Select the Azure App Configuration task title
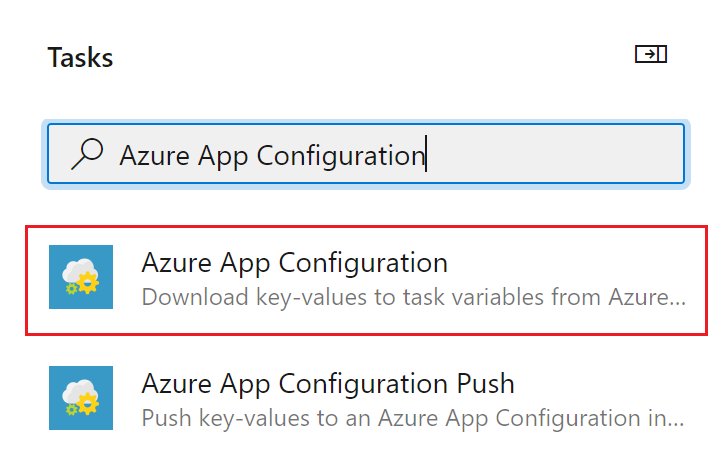 coord(294,263)
